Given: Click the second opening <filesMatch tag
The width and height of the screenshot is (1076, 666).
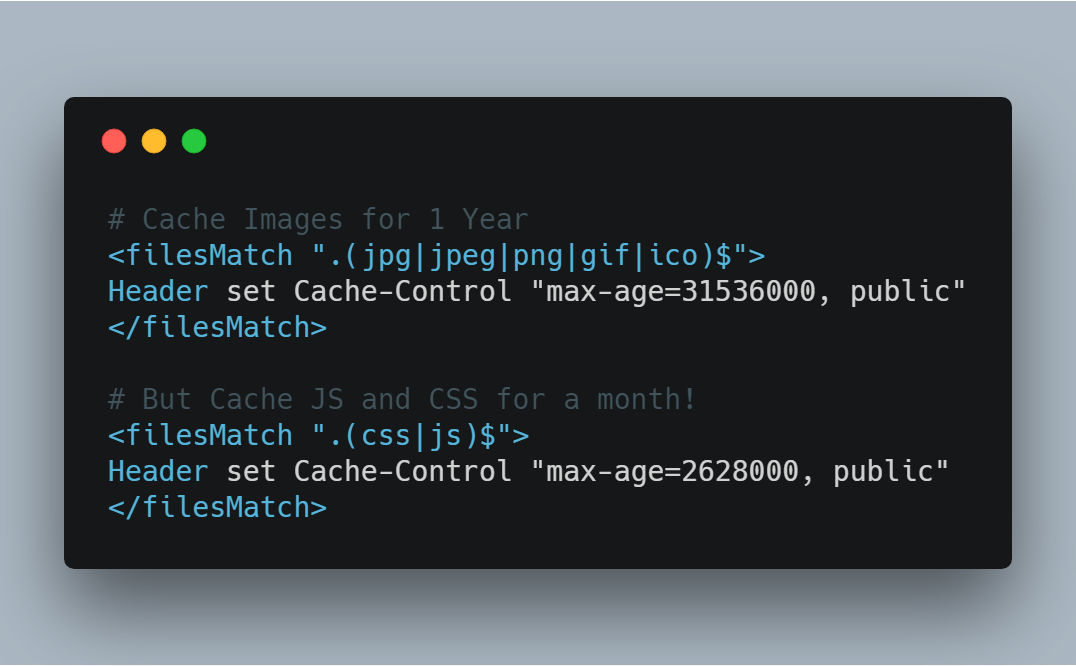Looking at the screenshot, I should [200, 435].
